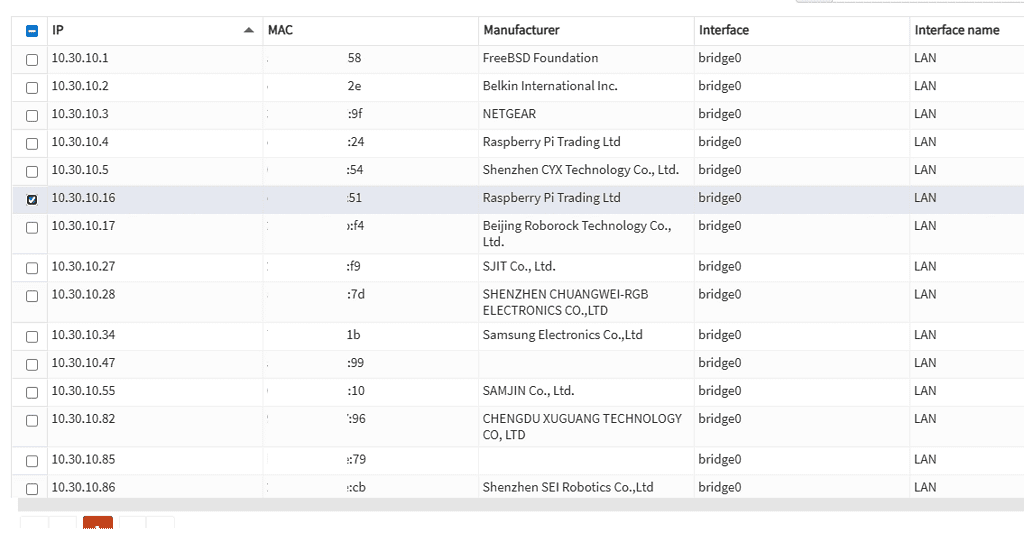Select the FreeBSD Foundation manufacturer cell
Image resolution: width=1024 pixels, height=533 pixels.
pyautogui.click(x=540, y=58)
